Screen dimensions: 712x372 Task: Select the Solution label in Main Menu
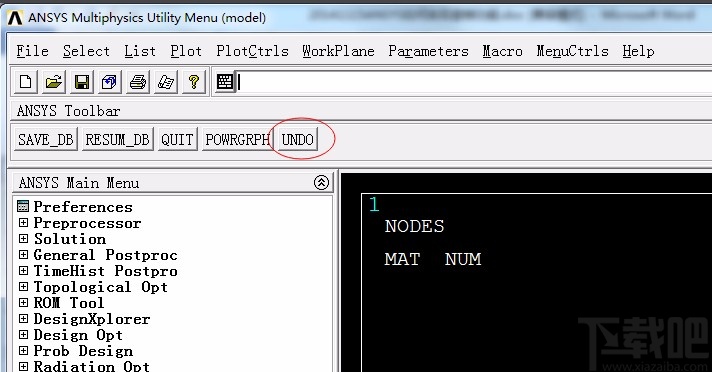pos(70,238)
